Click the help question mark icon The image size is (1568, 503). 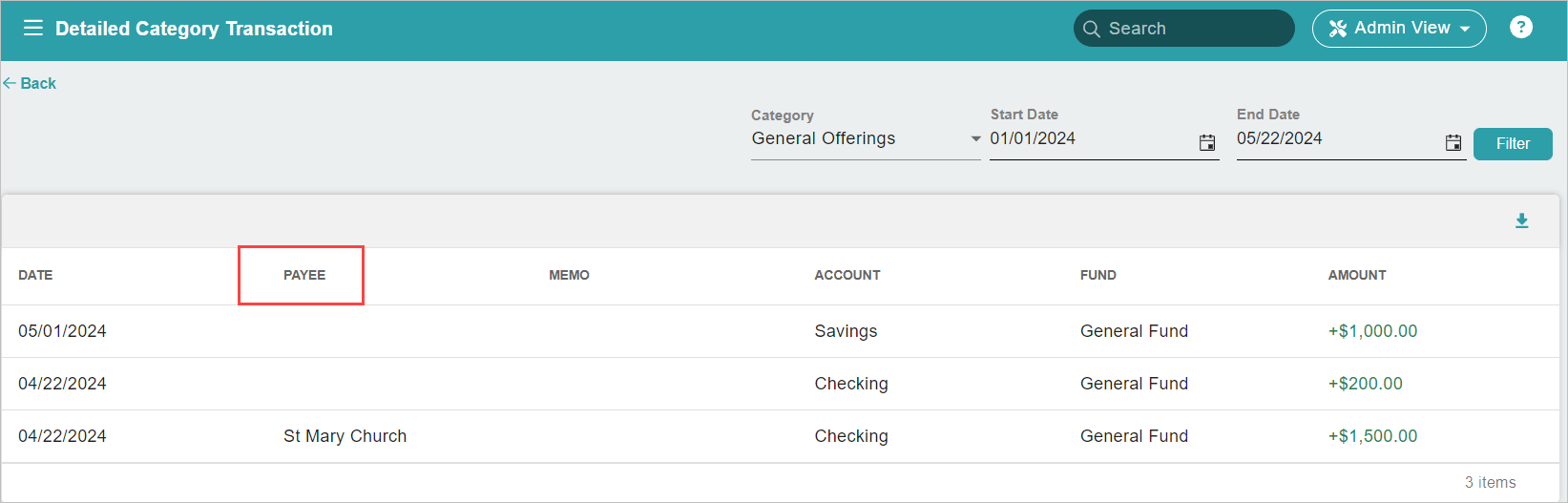pyautogui.click(x=1521, y=28)
